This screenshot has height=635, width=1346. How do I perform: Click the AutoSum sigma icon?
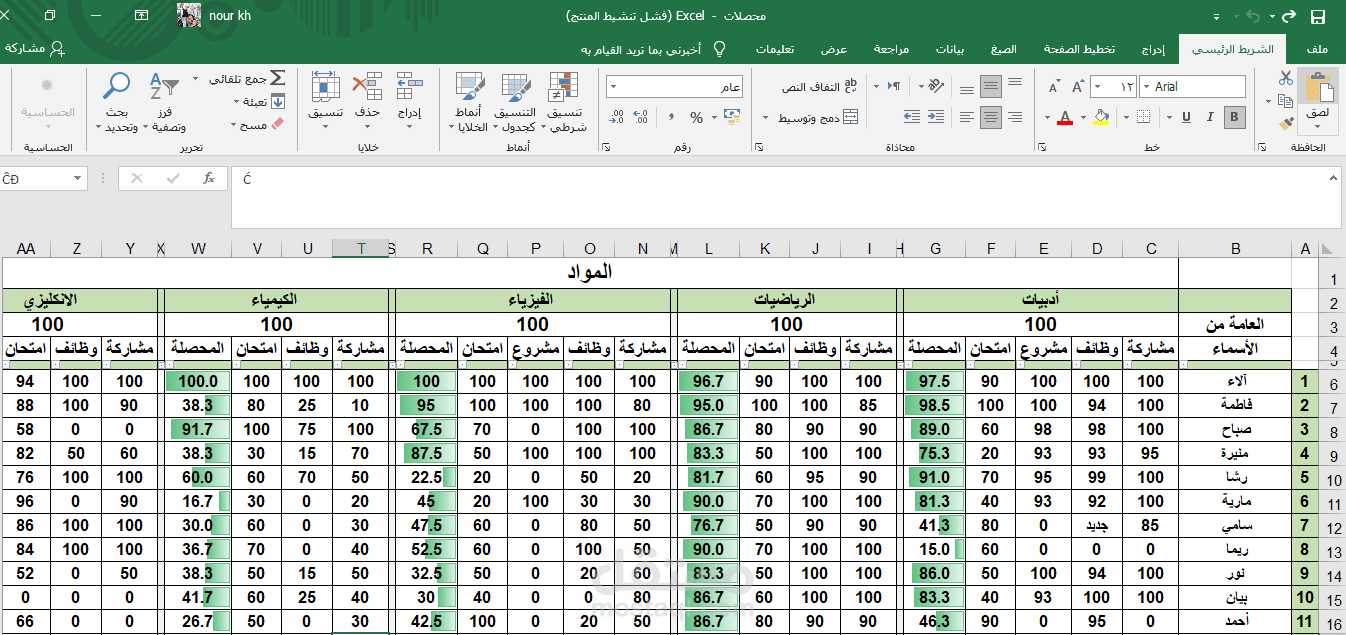pyautogui.click(x=277, y=78)
